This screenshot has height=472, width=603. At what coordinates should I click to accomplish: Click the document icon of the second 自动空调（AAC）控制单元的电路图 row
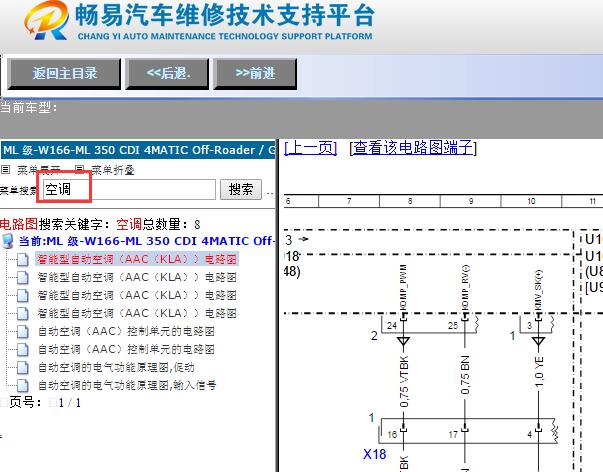(x=23, y=350)
